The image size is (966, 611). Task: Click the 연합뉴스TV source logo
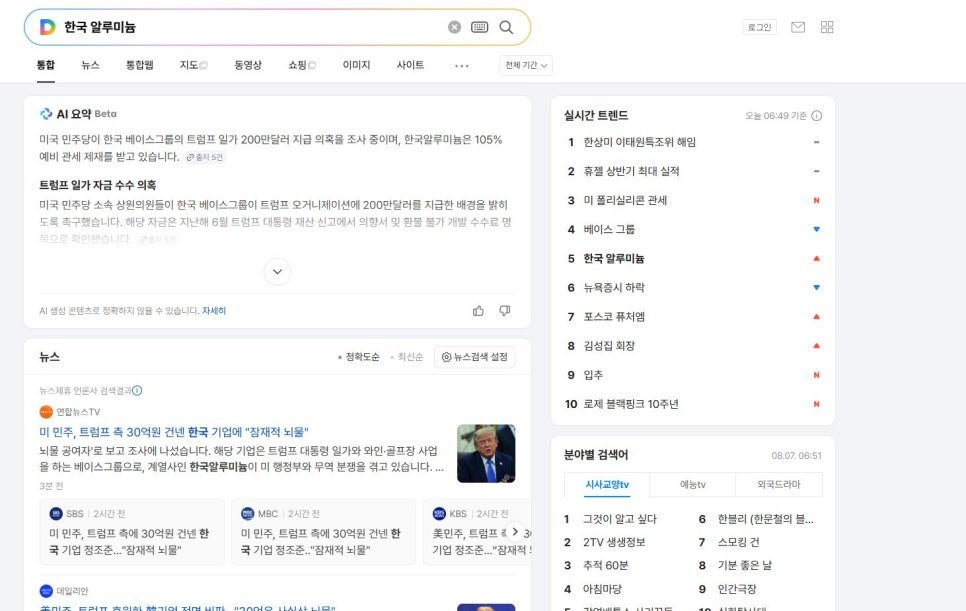tap(46, 412)
